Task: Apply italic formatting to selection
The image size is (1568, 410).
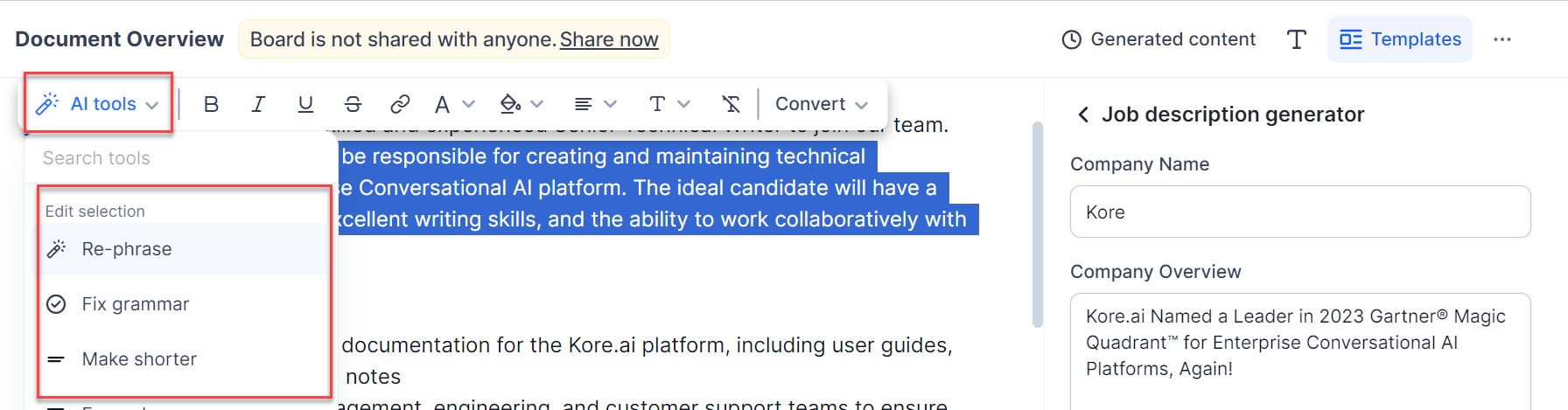Action: click(258, 104)
